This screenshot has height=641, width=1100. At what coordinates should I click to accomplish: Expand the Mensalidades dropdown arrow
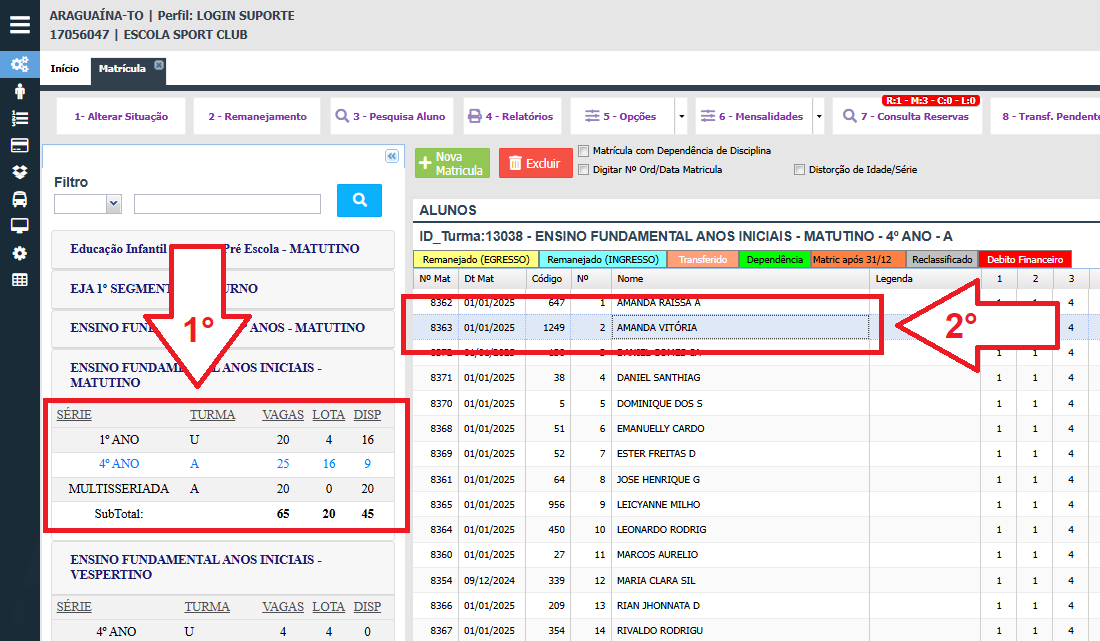coord(819,116)
